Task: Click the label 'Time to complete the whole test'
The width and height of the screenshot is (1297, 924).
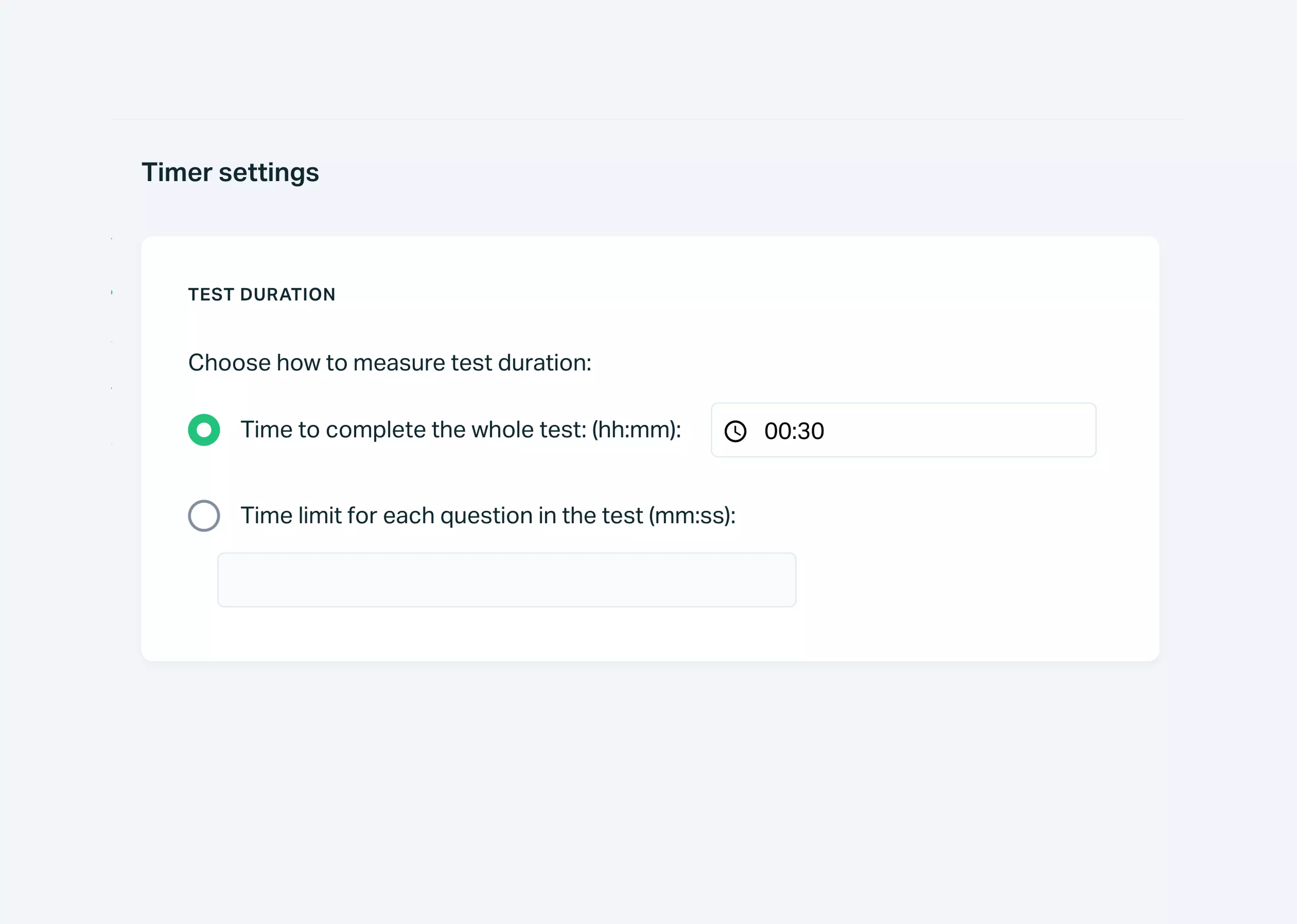Action: [460, 430]
